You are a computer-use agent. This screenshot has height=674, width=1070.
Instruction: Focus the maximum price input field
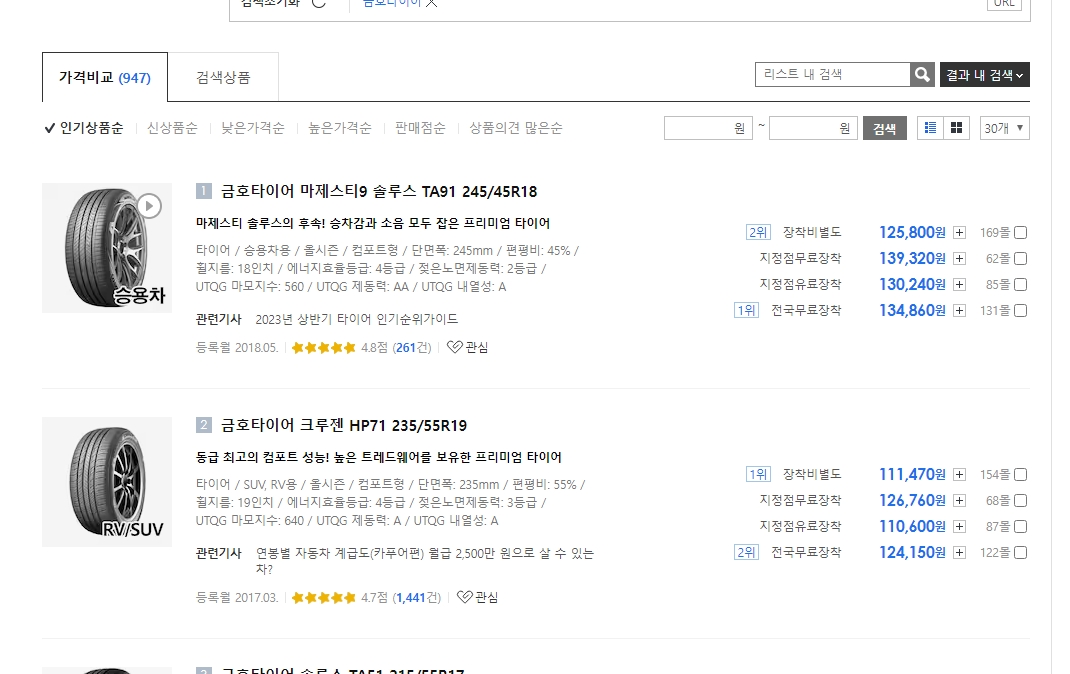[x=813, y=128]
